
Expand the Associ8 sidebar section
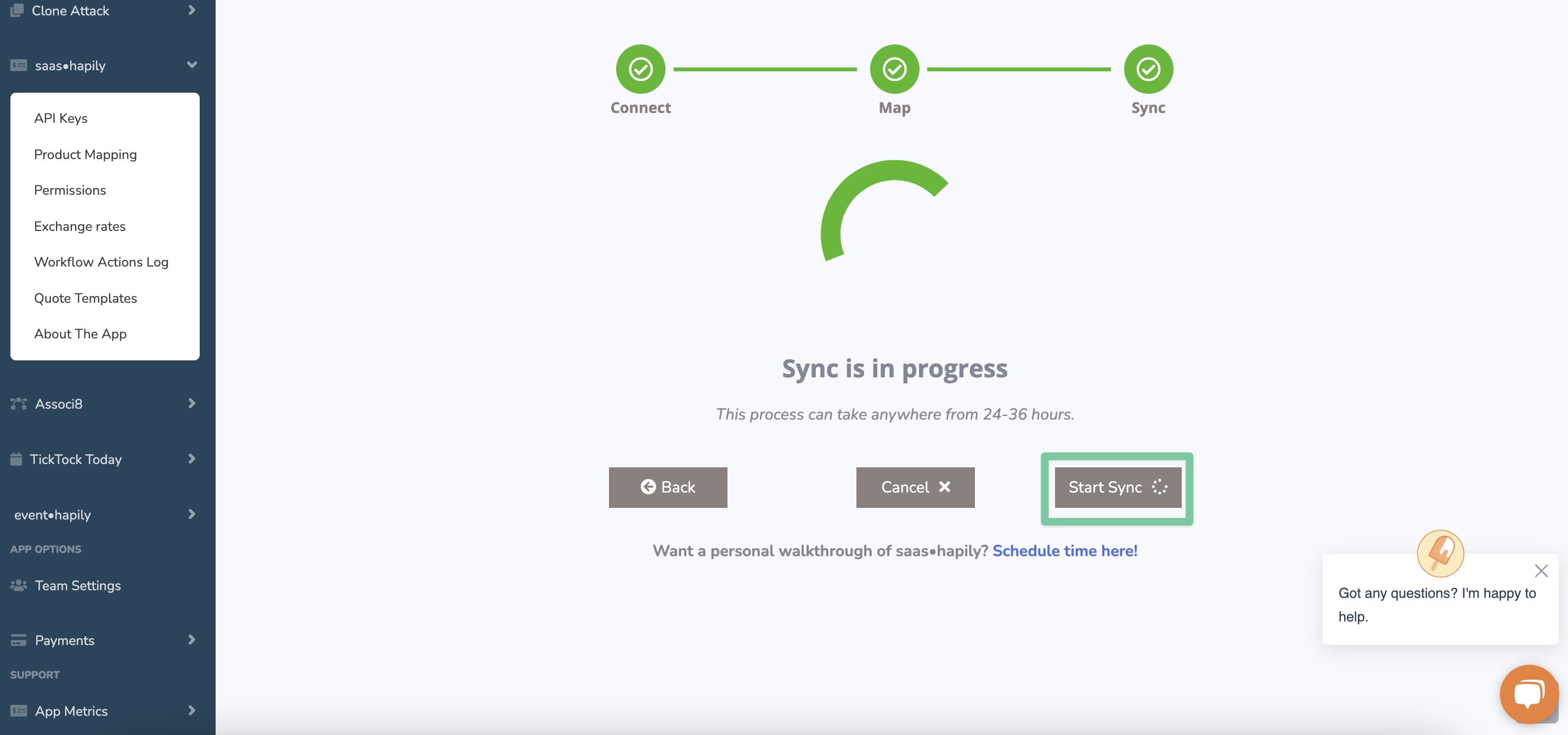pos(191,403)
